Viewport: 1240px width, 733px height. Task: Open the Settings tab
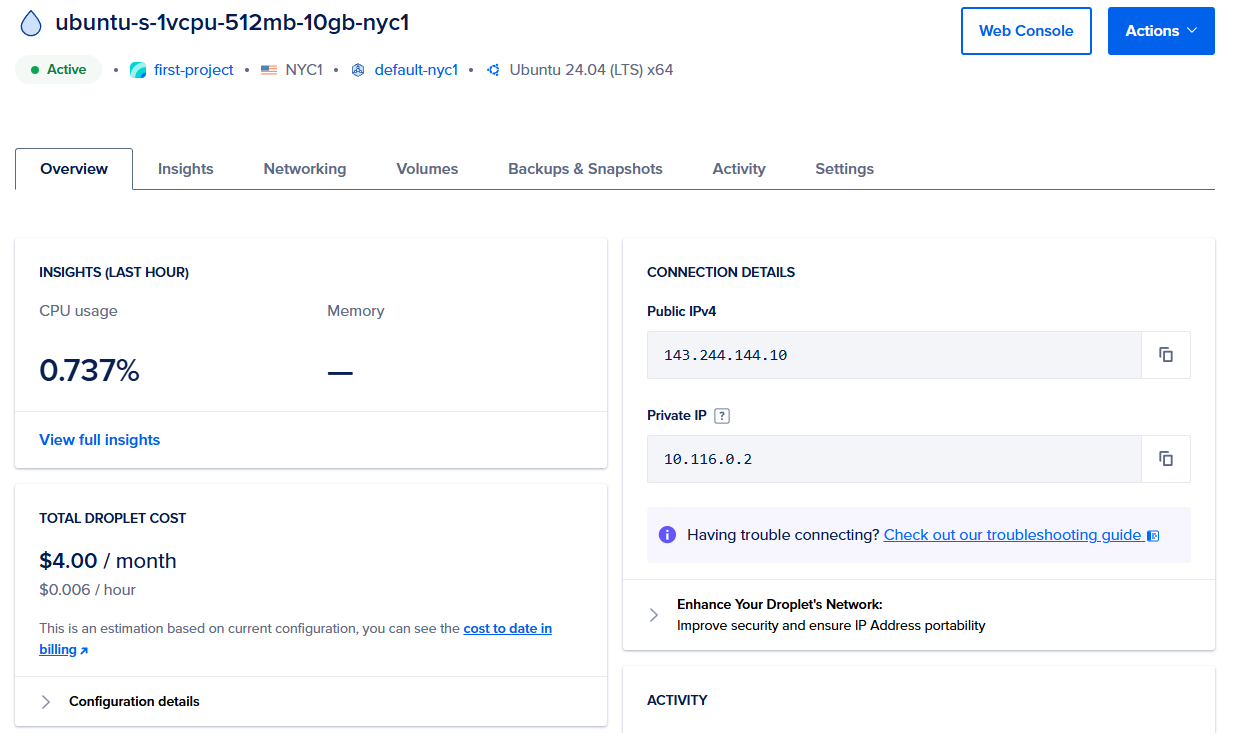tap(845, 169)
